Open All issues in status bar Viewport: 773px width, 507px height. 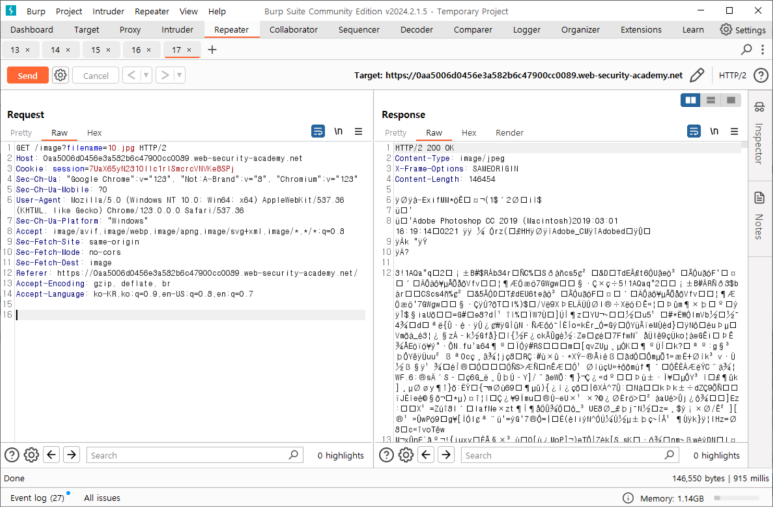[102, 498]
